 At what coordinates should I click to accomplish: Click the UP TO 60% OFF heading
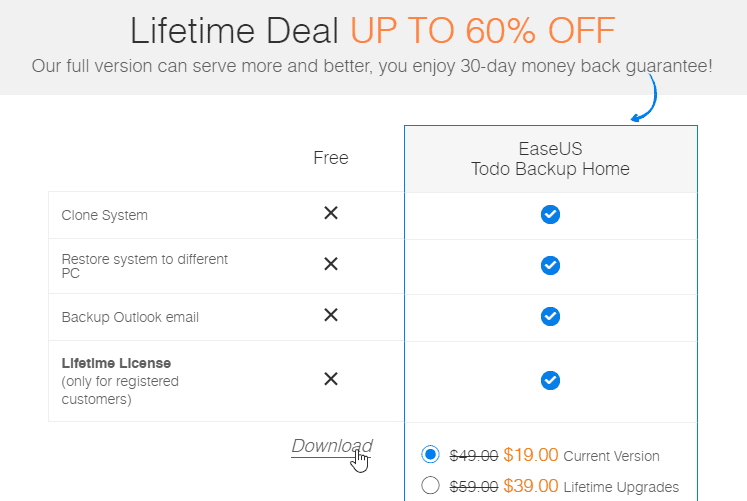(x=483, y=30)
